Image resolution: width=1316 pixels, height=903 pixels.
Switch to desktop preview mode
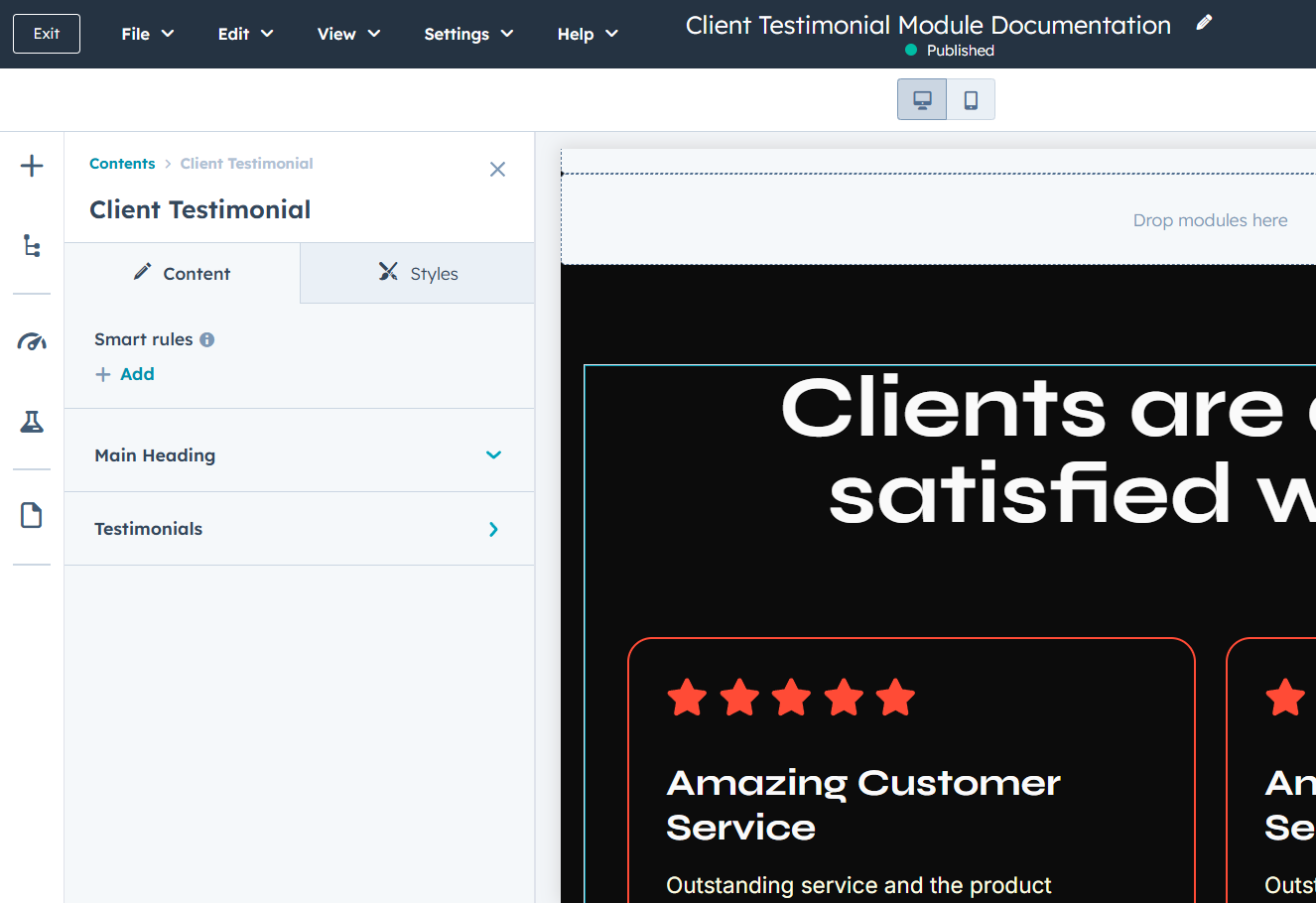coord(922,99)
